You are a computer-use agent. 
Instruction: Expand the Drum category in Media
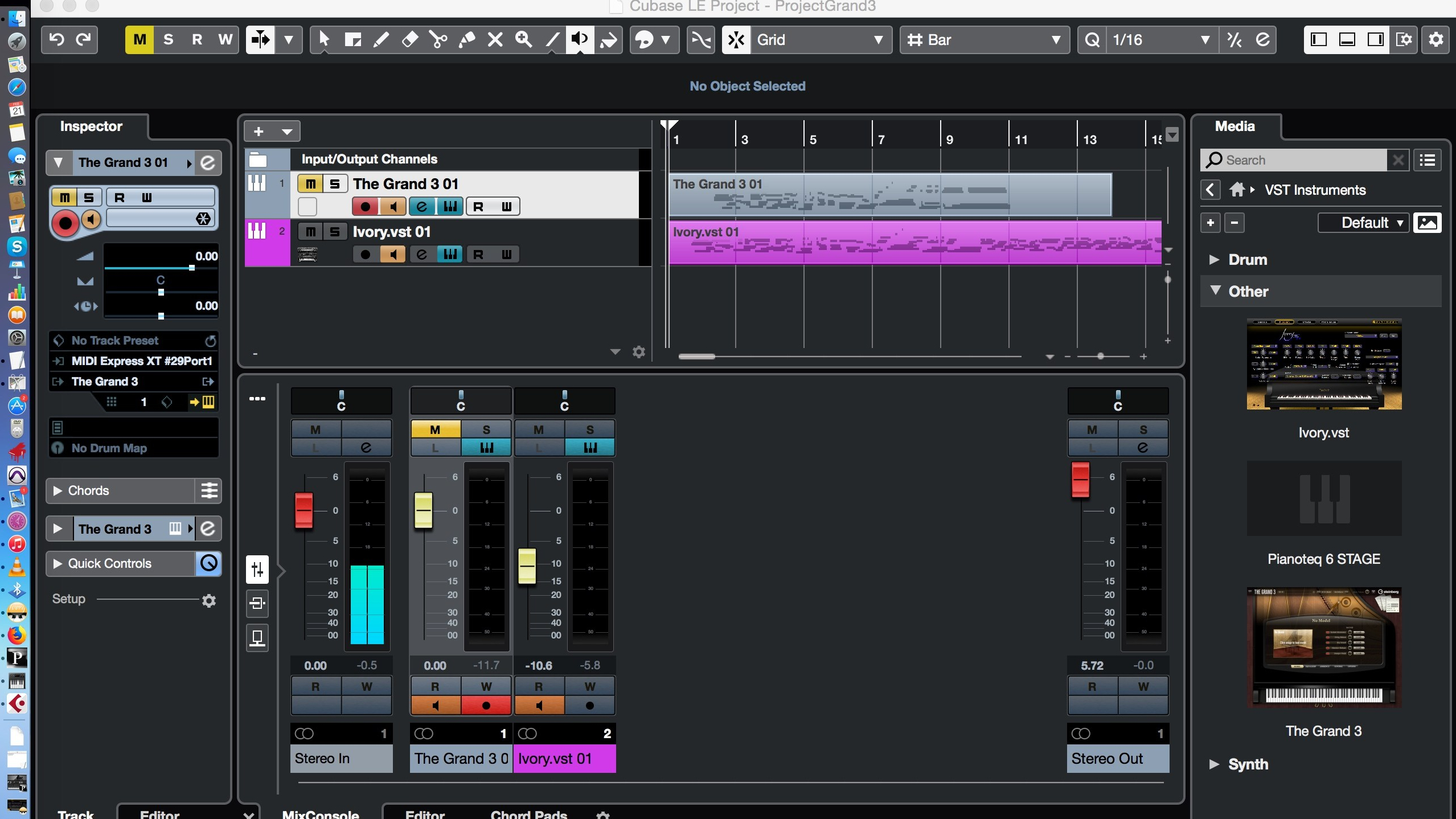[1214, 260]
